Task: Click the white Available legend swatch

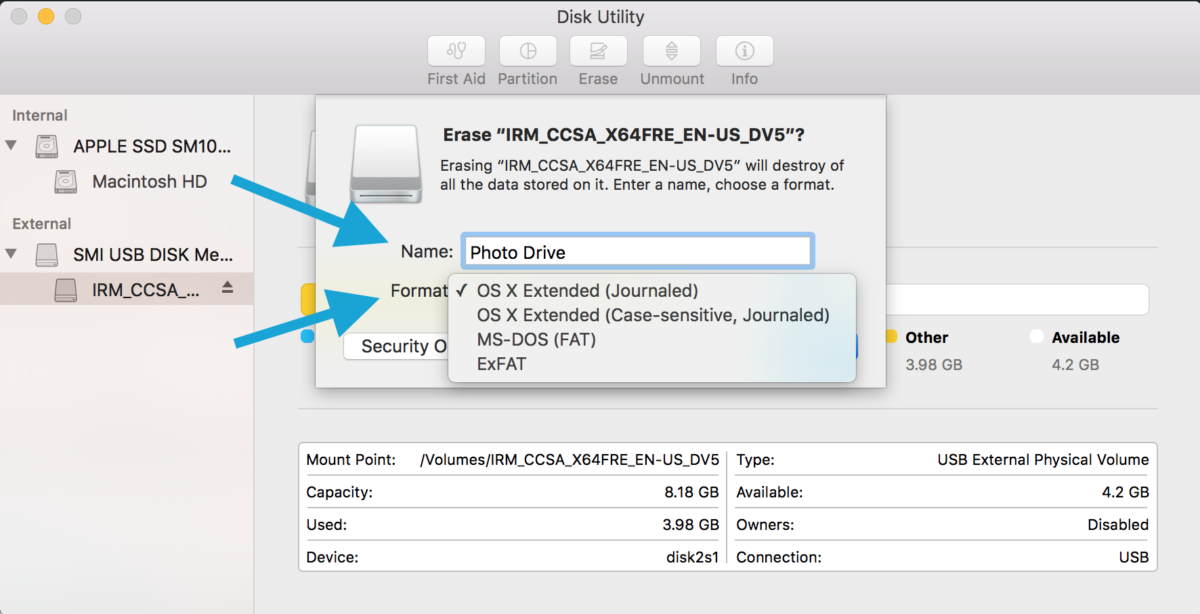Action: click(1037, 337)
